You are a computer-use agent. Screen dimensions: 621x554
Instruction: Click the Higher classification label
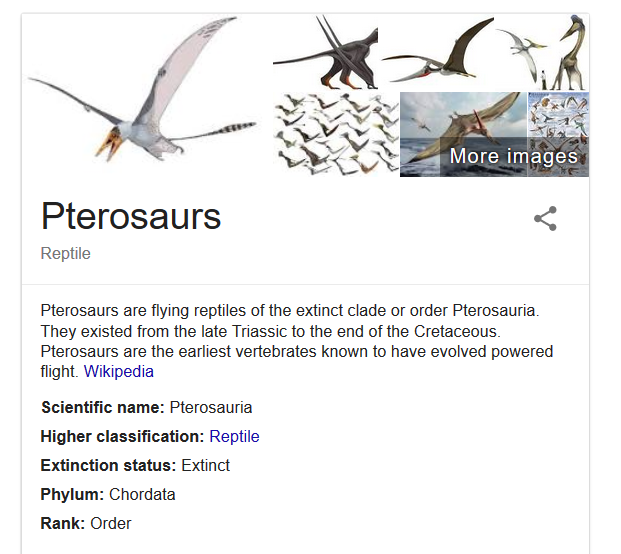point(122,436)
